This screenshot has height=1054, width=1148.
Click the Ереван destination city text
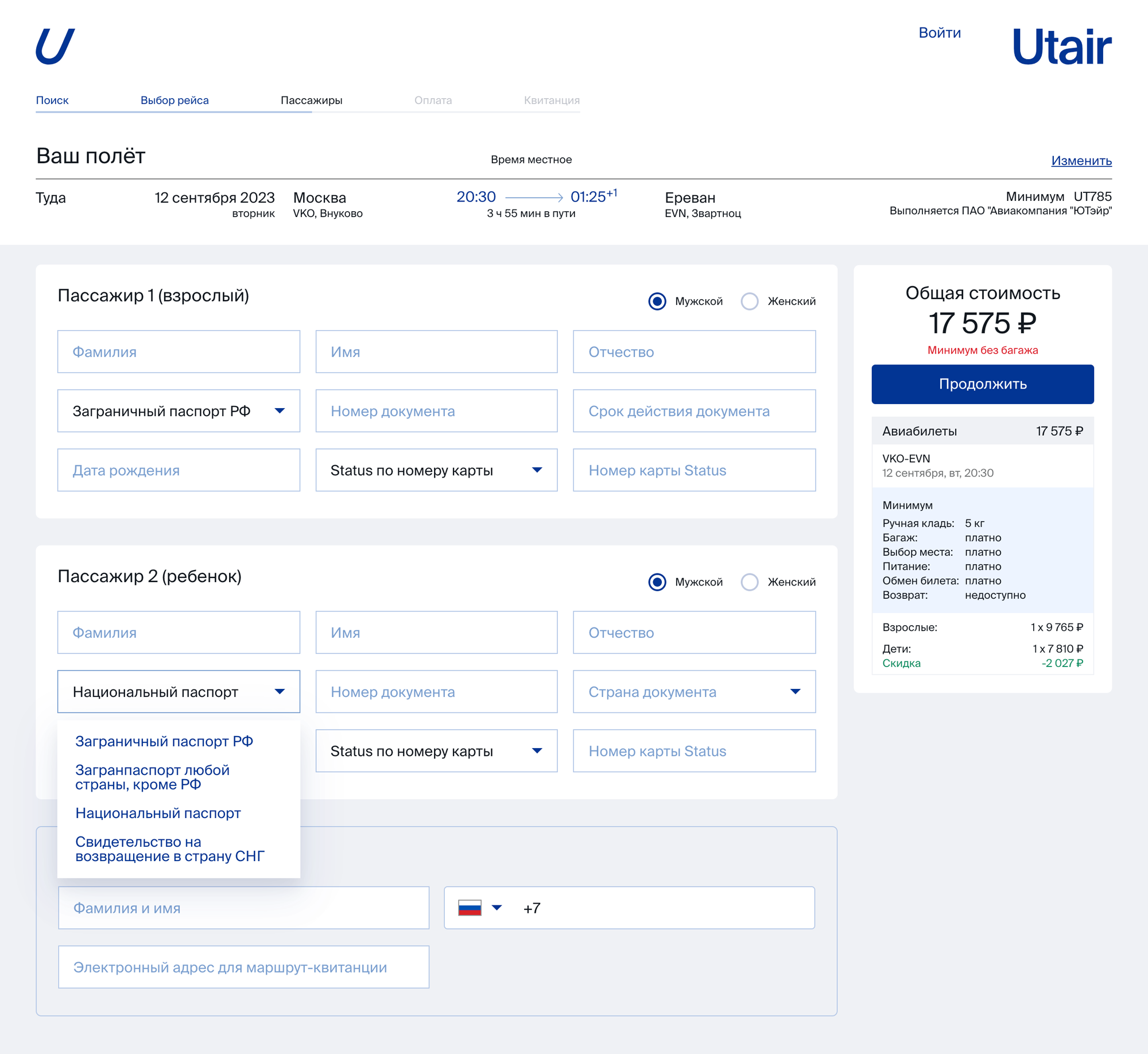pos(690,198)
